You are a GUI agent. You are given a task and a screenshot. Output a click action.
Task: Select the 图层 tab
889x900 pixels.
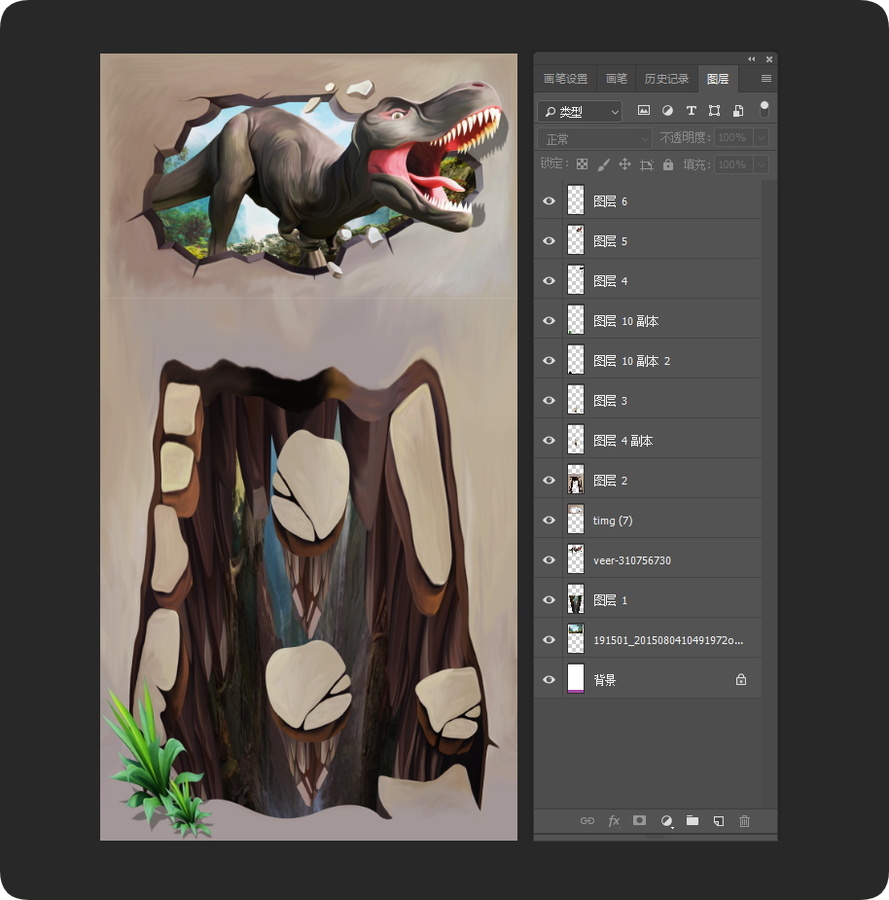coord(718,79)
